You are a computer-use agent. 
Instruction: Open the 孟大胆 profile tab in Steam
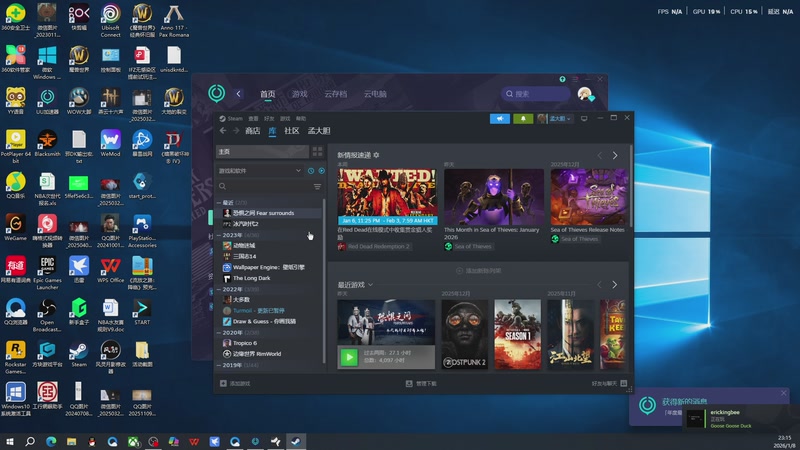pyautogui.click(x=319, y=131)
